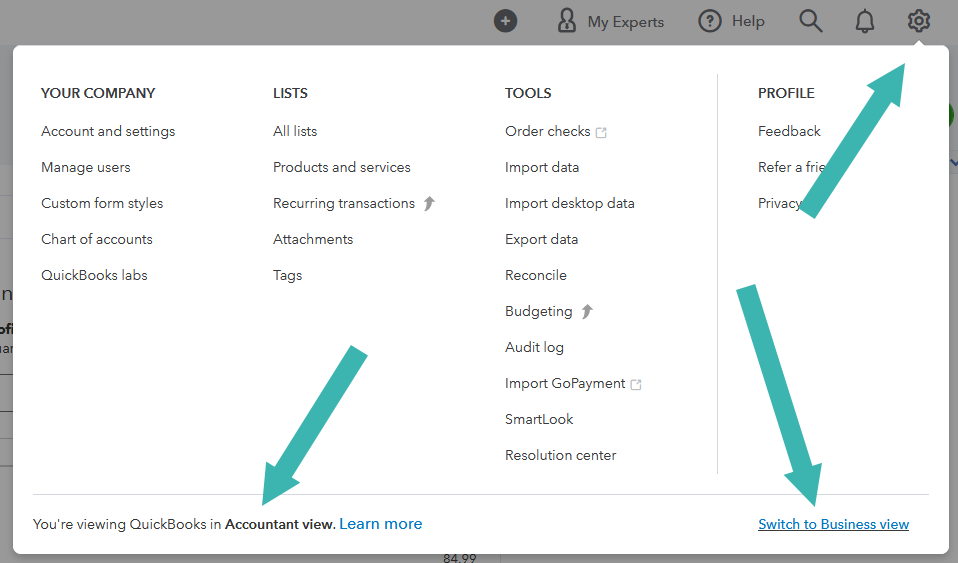
Task: View the Audit log
Action: pyautogui.click(x=535, y=347)
